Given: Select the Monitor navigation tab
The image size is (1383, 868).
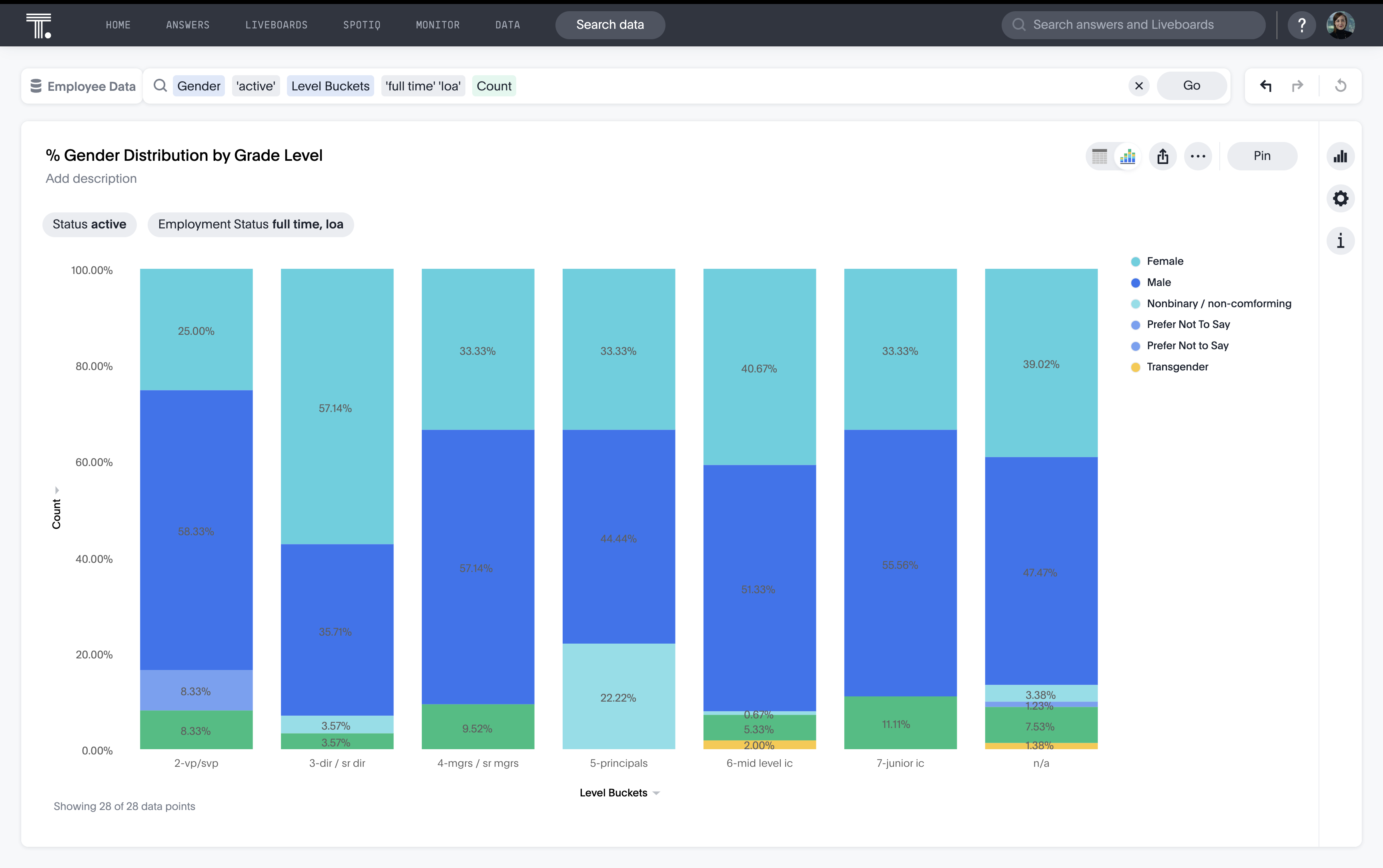Looking at the screenshot, I should point(437,24).
